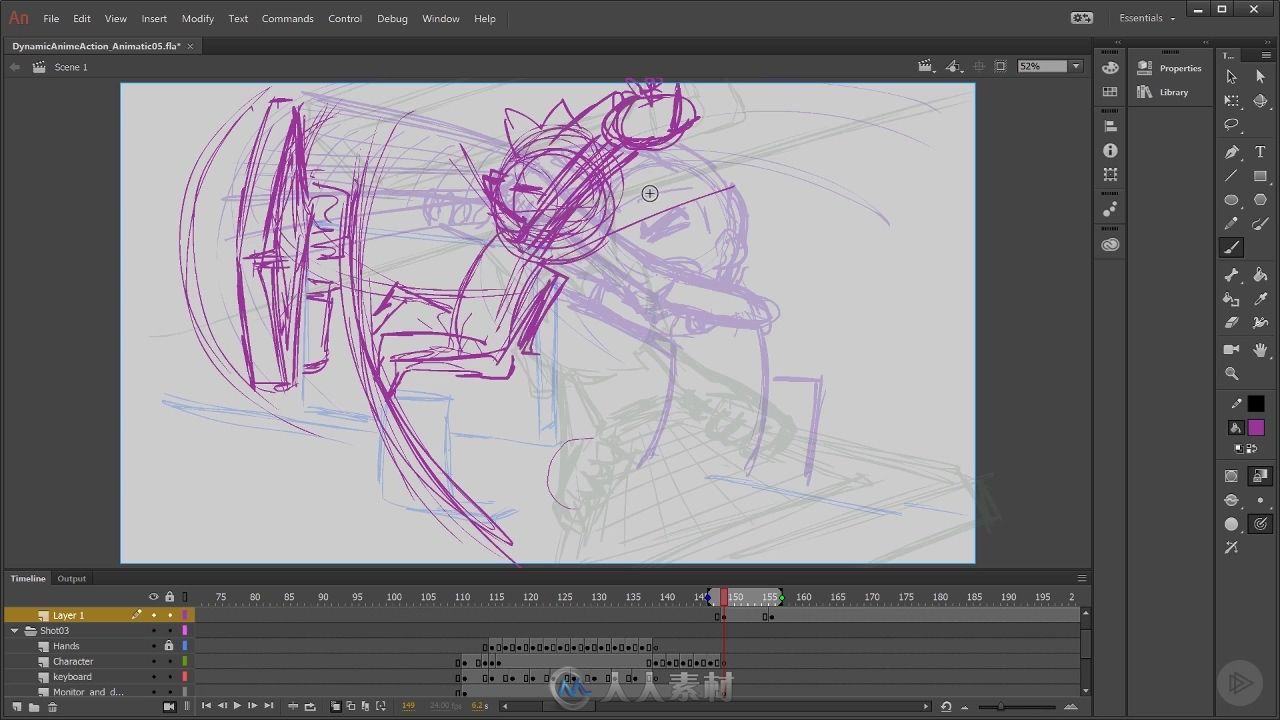The width and height of the screenshot is (1280, 720).
Task: Select the Free Transform tool
Action: (1232, 101)
